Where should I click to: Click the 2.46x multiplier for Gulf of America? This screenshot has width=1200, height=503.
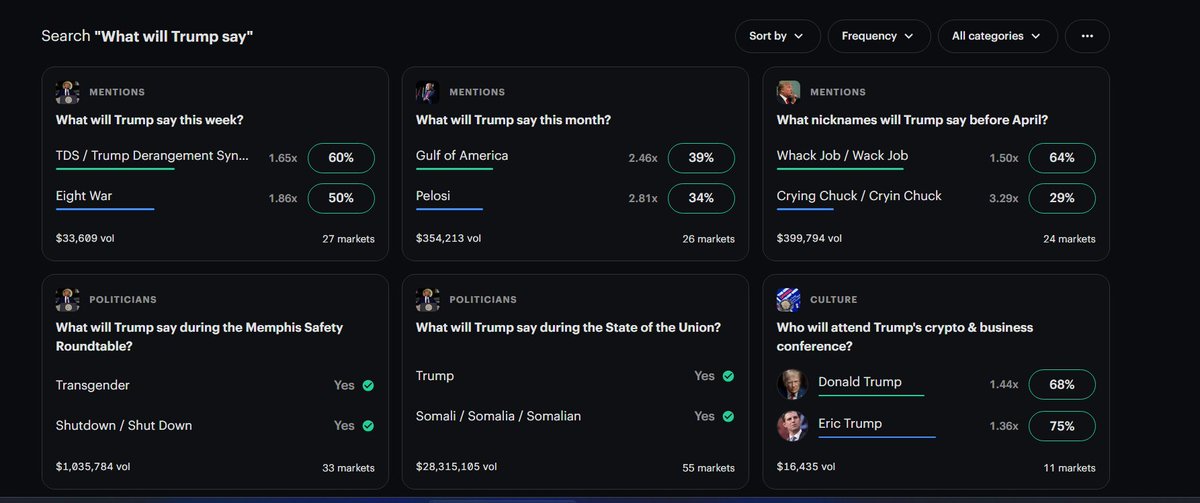(643, 158)
